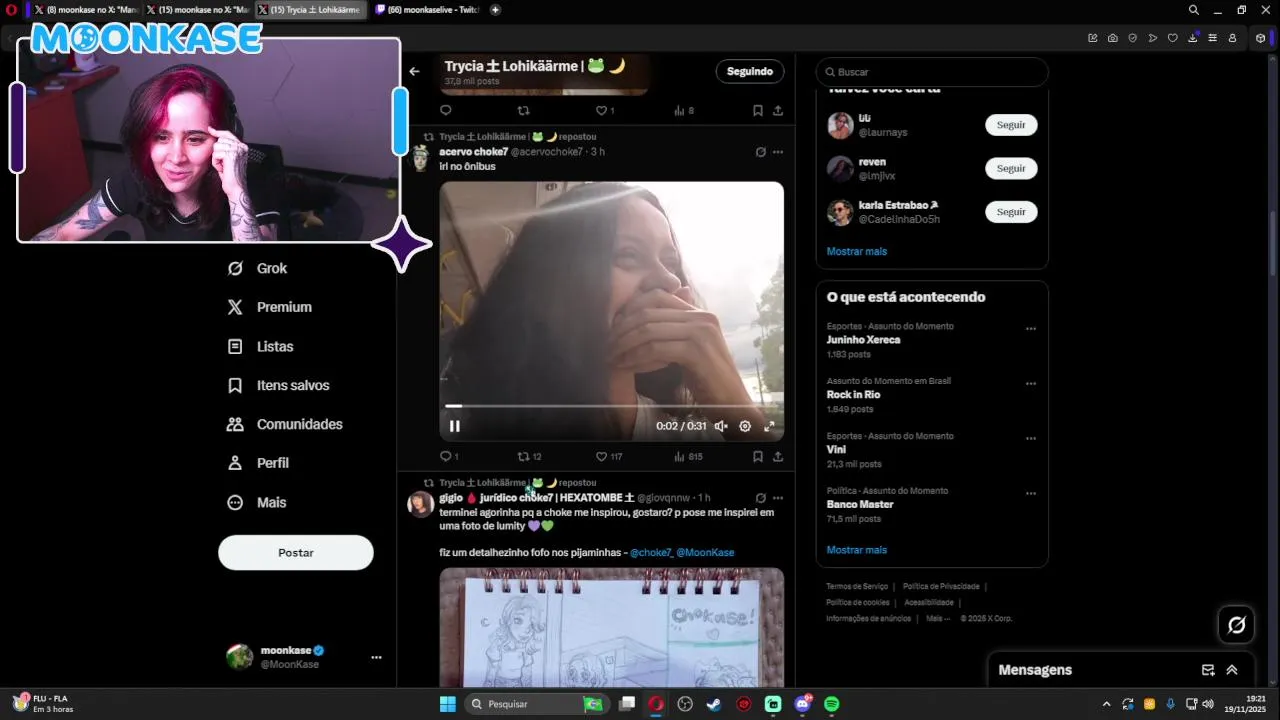Seek on the video progress bar

point(611,406)
